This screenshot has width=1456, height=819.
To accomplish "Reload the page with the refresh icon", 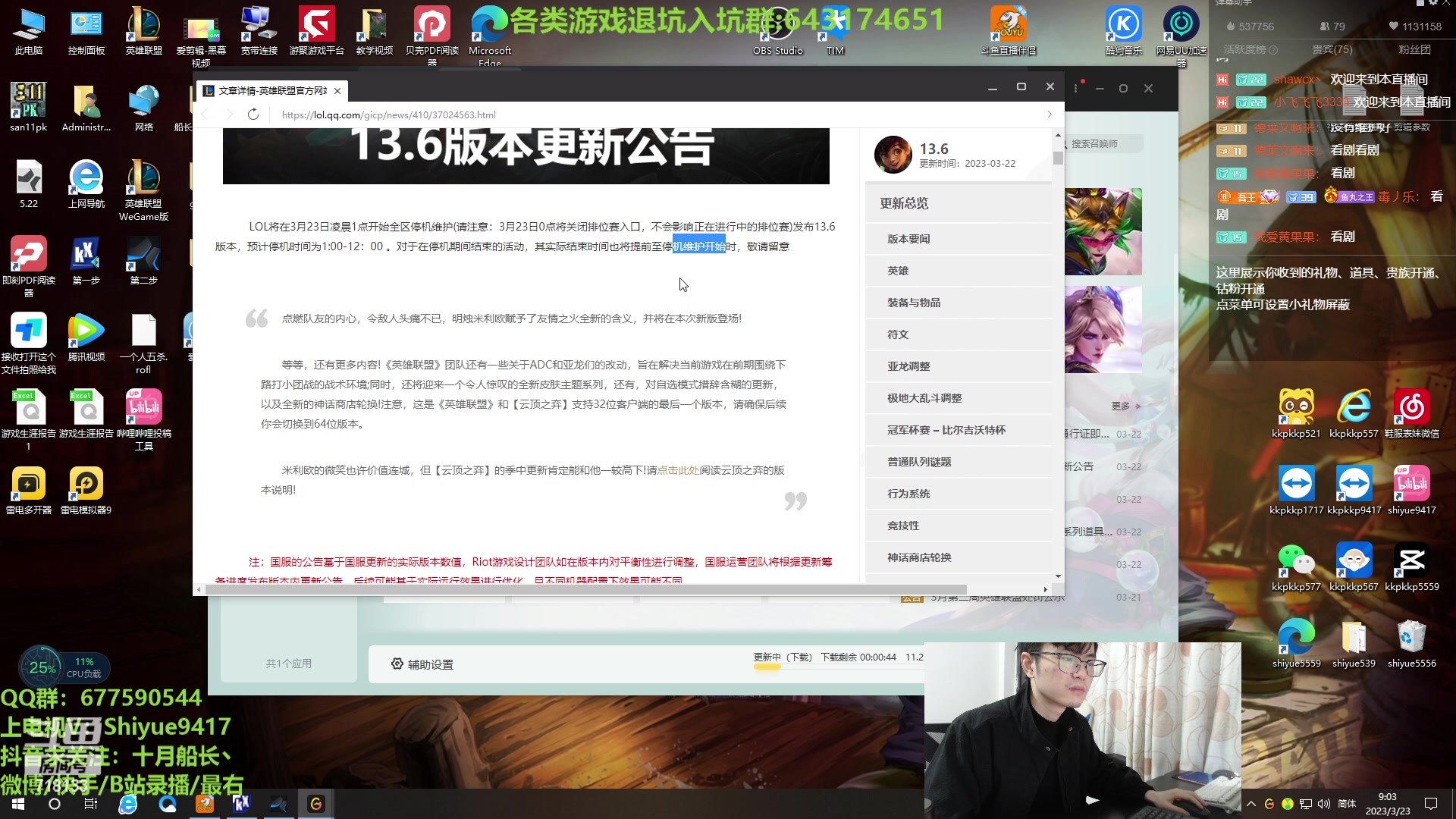I will 253,115.
